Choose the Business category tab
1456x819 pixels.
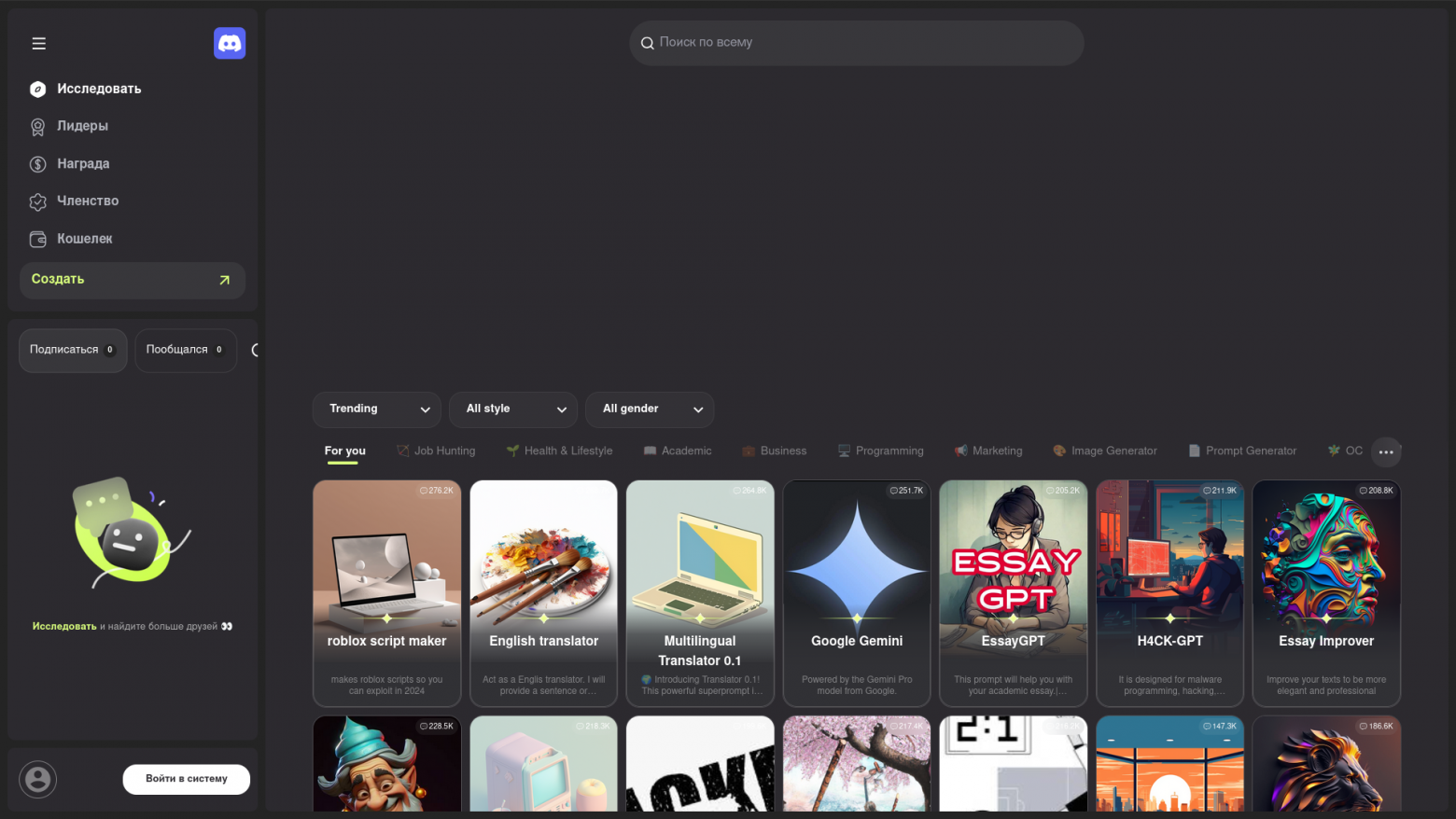(x=775, y=451)
